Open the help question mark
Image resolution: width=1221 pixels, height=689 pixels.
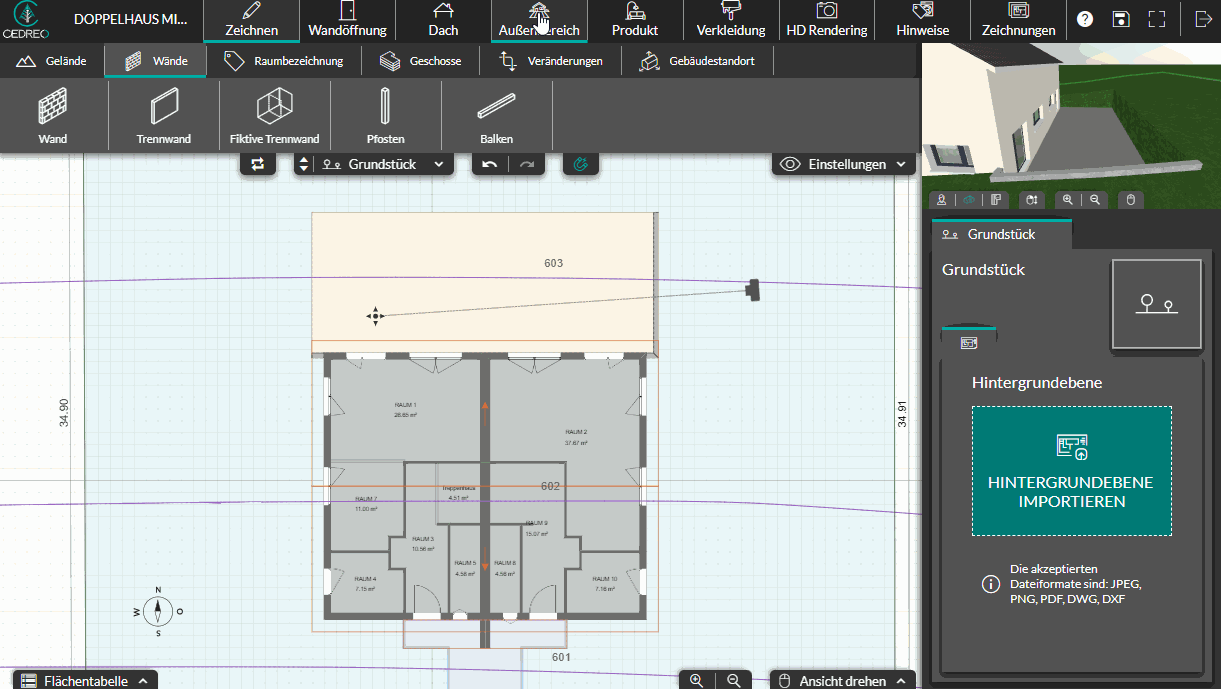[x=1085, y=20]
